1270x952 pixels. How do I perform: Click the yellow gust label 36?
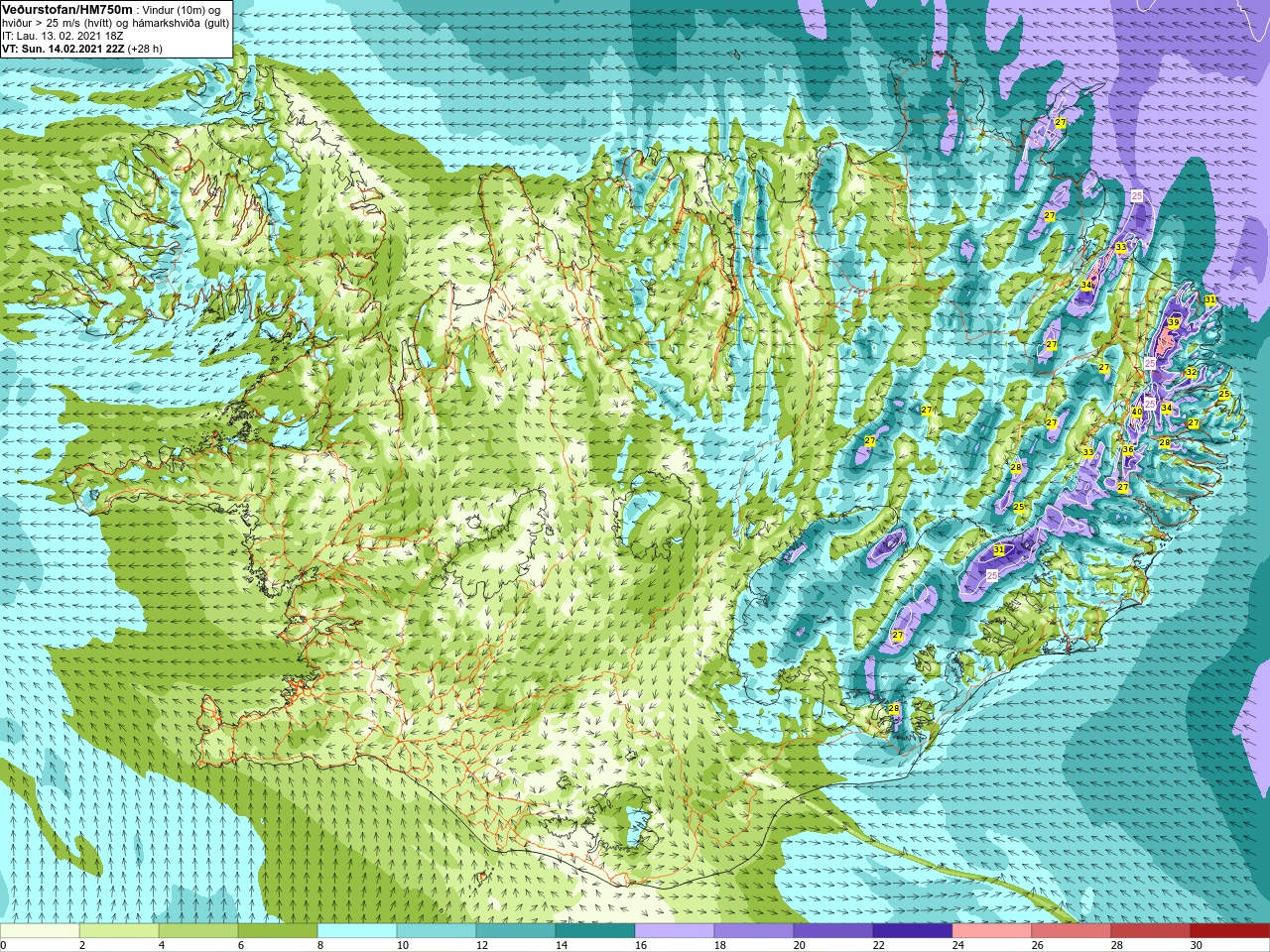pyautogui.click(x=1128, y=450)
